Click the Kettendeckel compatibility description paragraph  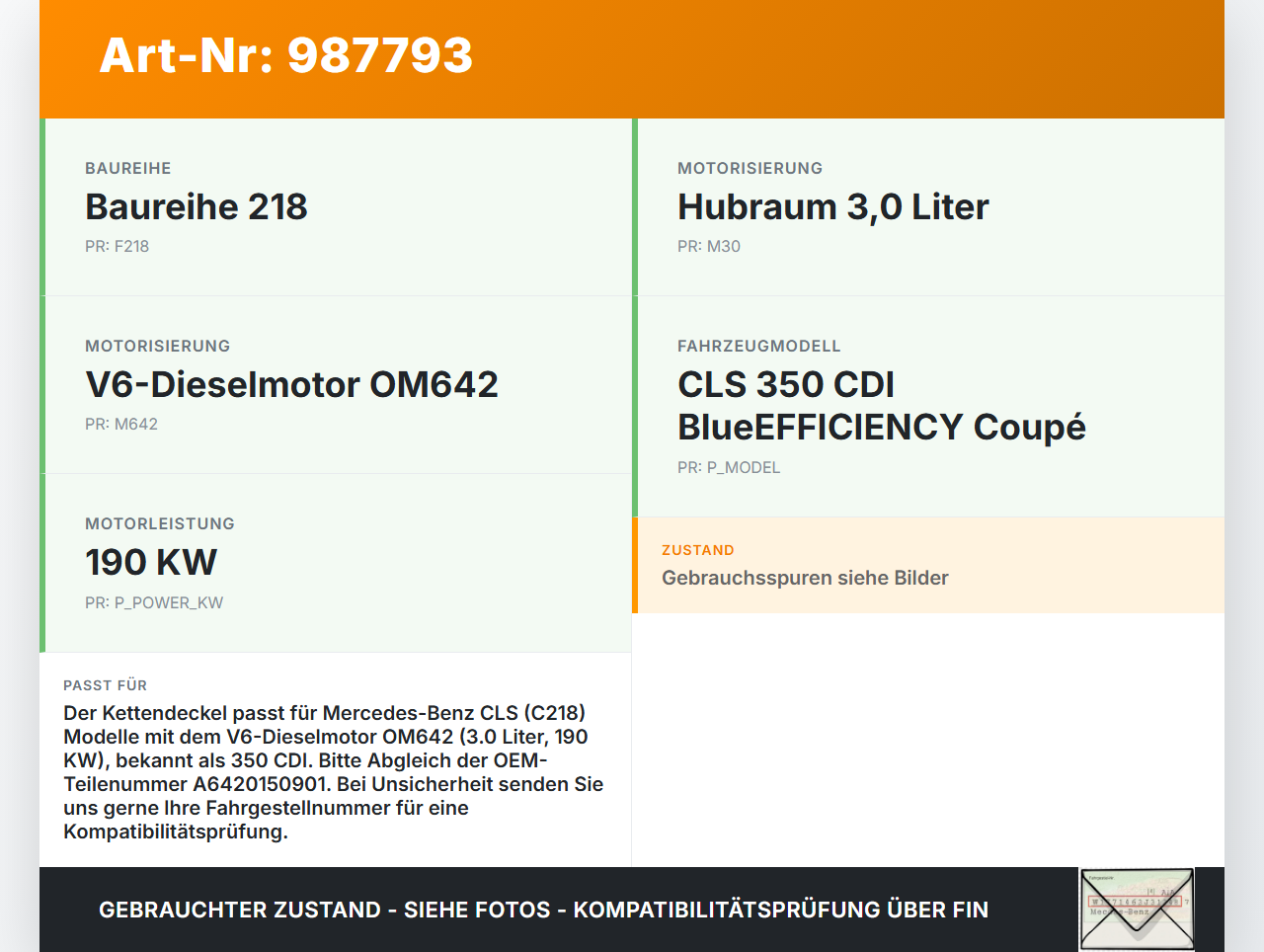click(334, 772)
